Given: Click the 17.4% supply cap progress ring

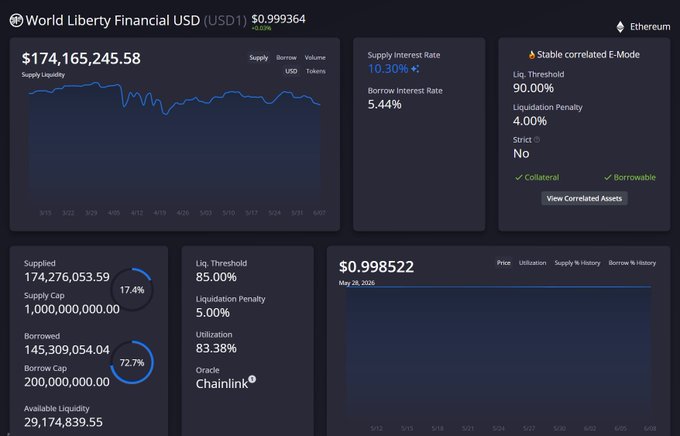Looking at the screenshot, I should (x=132, y=290).
